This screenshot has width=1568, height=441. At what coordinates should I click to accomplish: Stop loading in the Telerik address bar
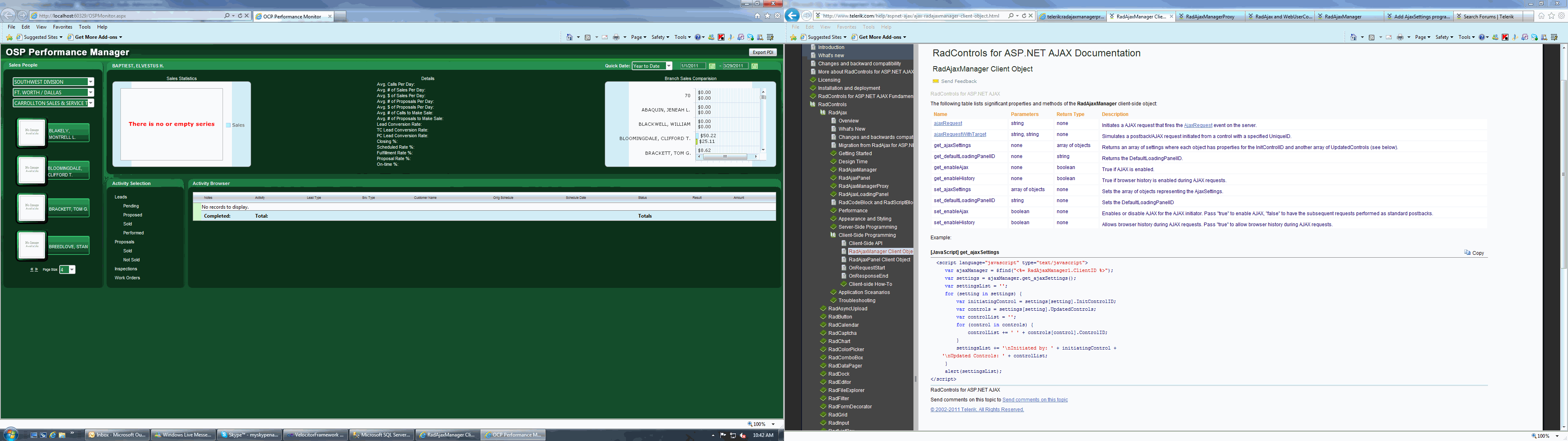pyautogui.click(x=1031, y=16)
